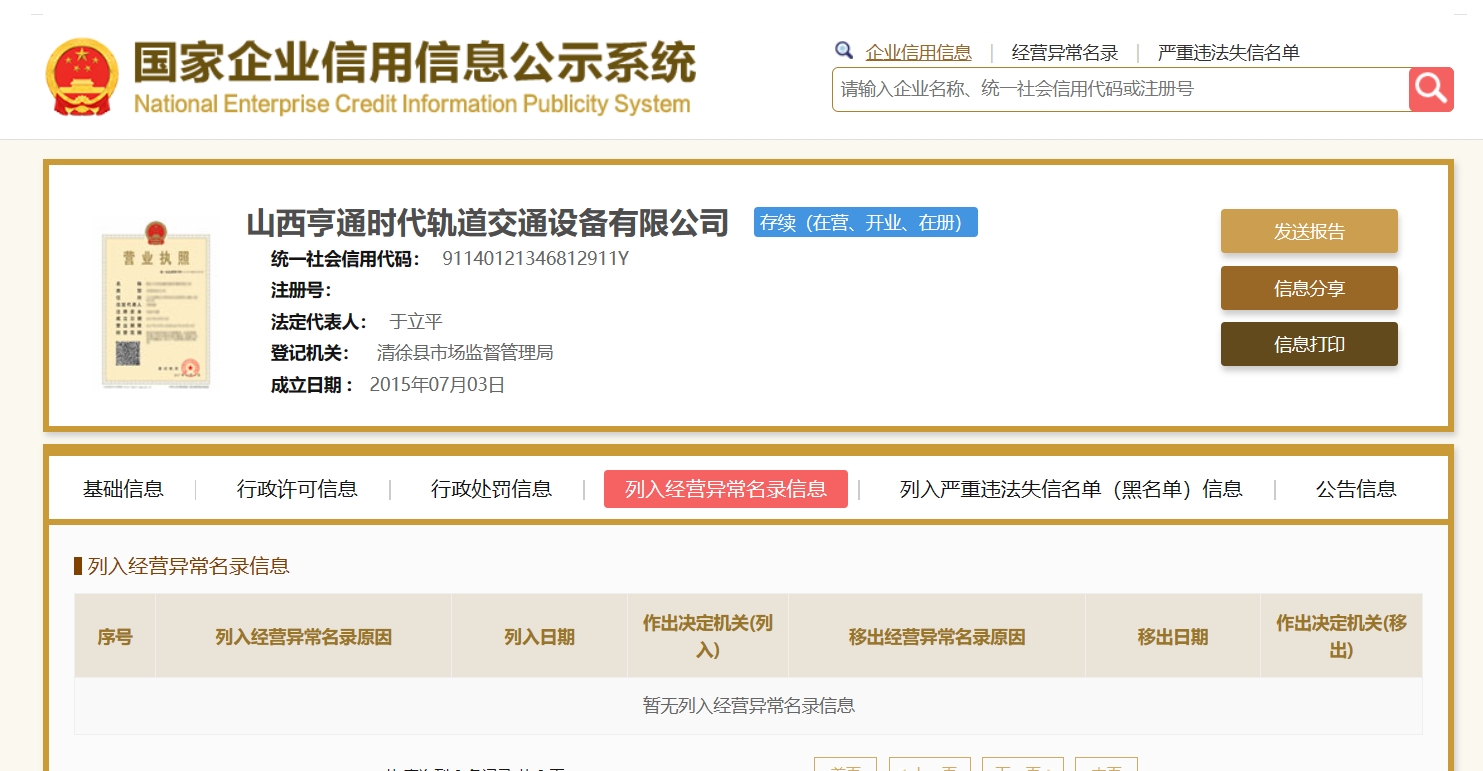Screen dimensions: 1483x771
Task: Click the registration authority 清徐县市场监督管理局
Action: (x=465, y=353)
